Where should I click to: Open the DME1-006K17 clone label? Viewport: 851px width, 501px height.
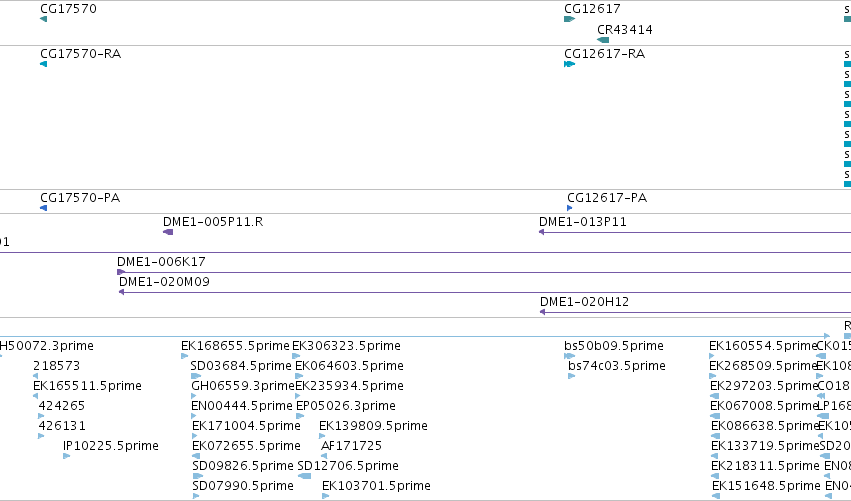161,262
